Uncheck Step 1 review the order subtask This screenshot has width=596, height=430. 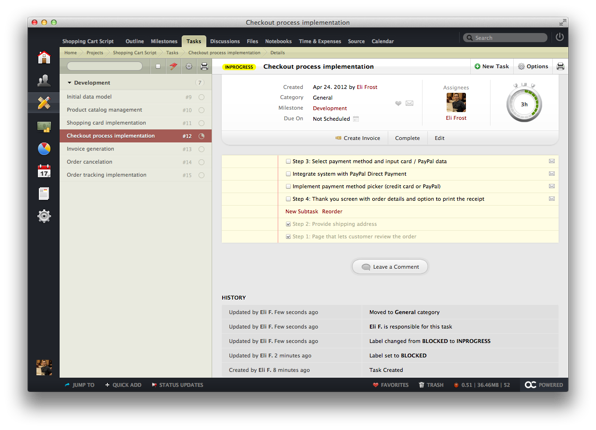tap(288, 236)
